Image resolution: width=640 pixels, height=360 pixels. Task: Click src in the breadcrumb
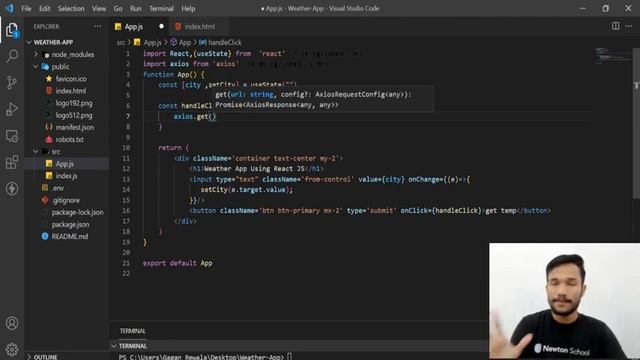(x=121, y=42)
